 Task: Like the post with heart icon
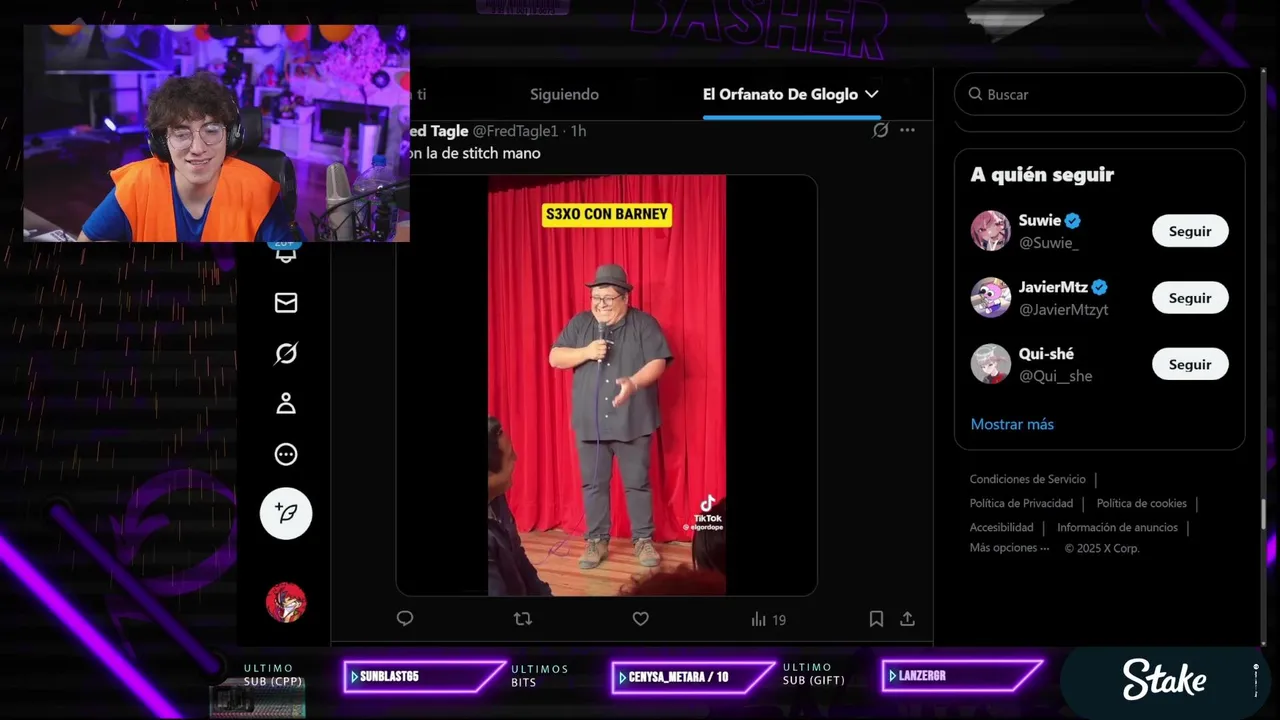coord(641,619)
